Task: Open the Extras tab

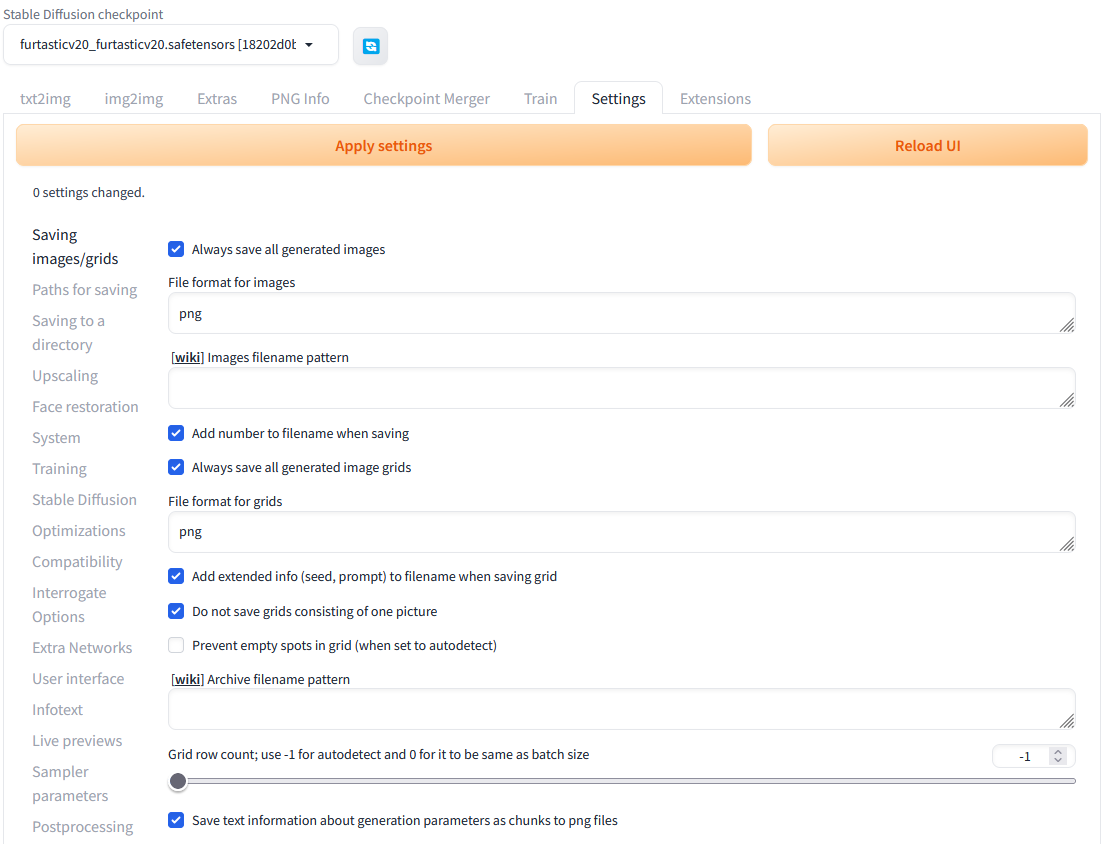Action: (x=217, y=99)
